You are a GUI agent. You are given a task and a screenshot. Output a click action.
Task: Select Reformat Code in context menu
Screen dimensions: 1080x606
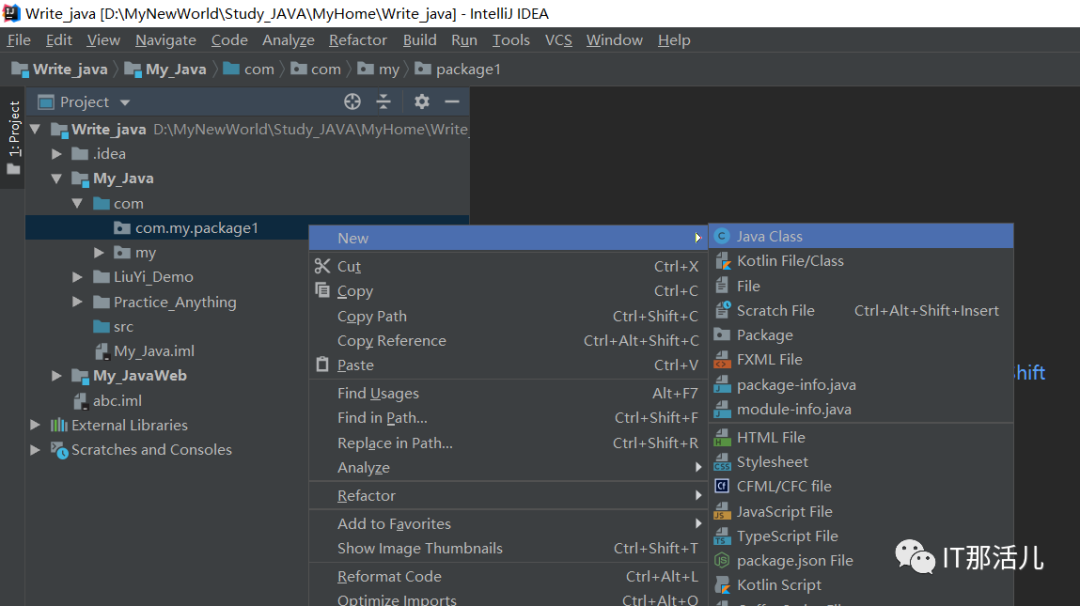pos(508,576)
